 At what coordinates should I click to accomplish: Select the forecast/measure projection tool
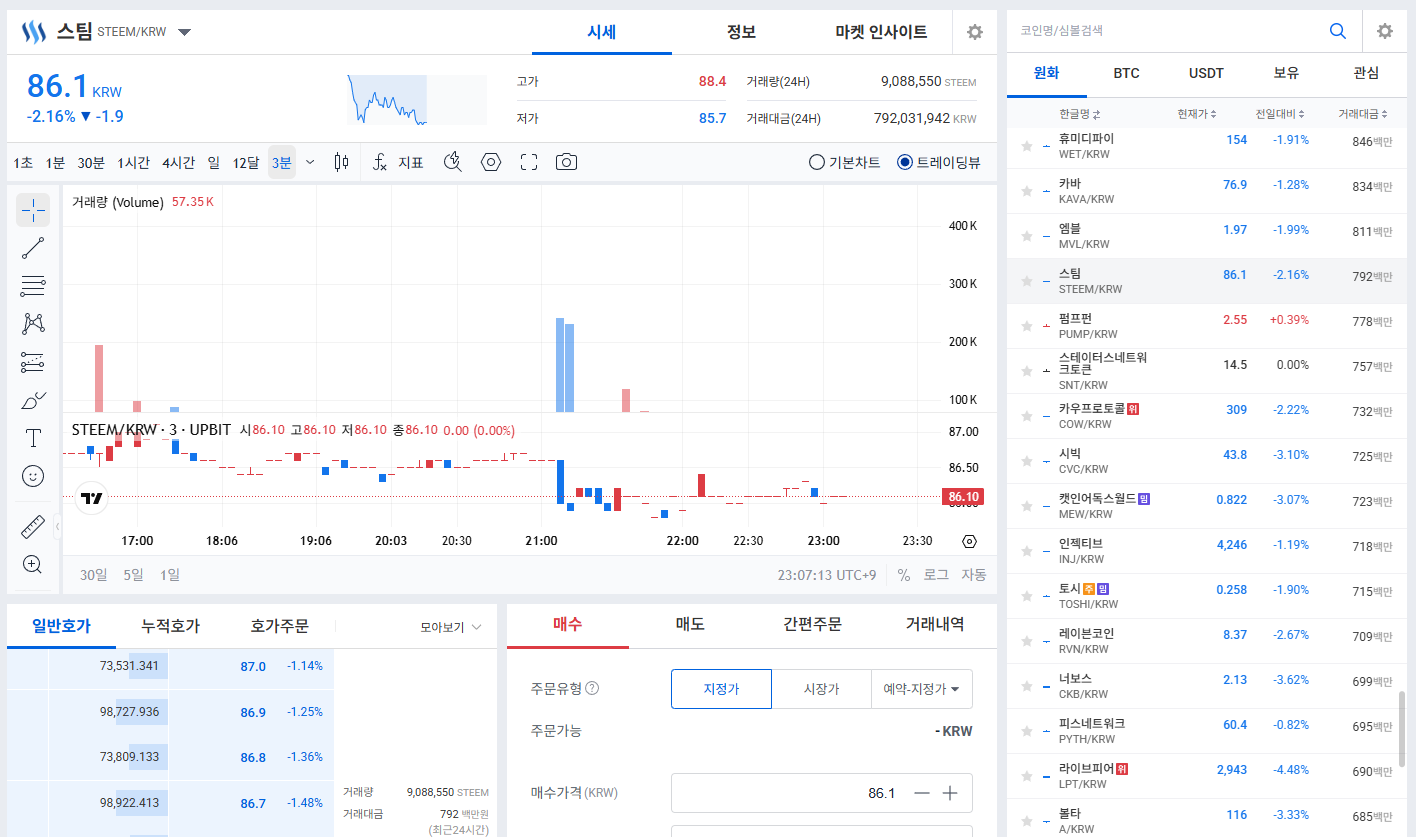click(x=33, y=362)
